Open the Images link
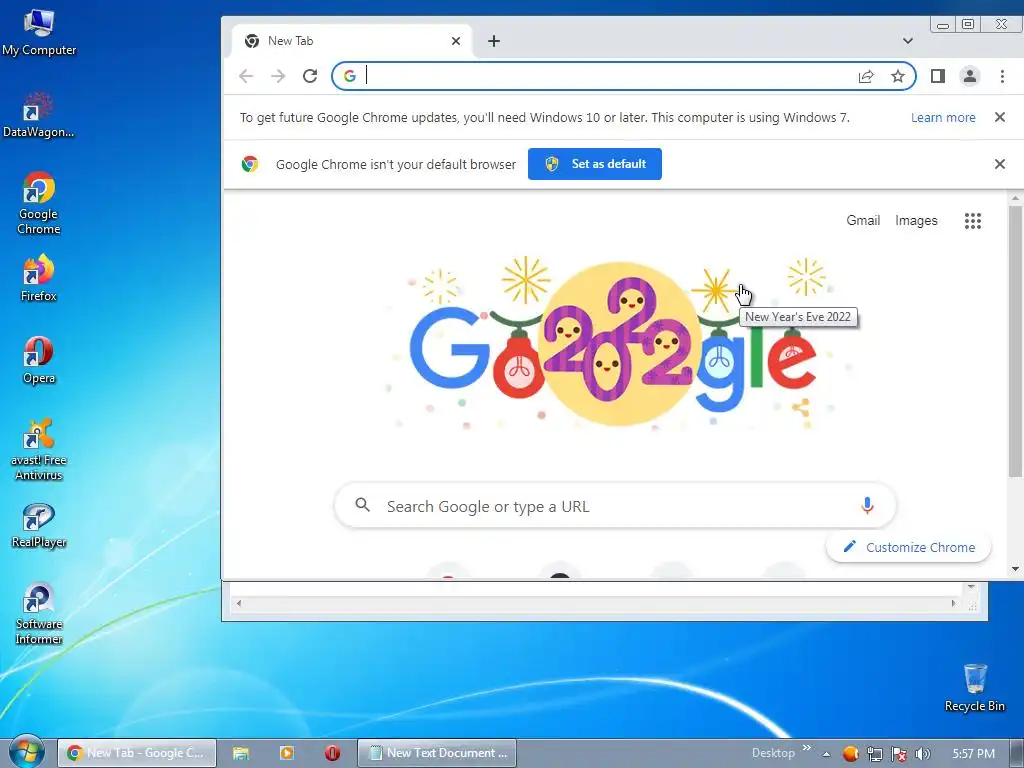 pyautogui.click(x=916, y=221)
